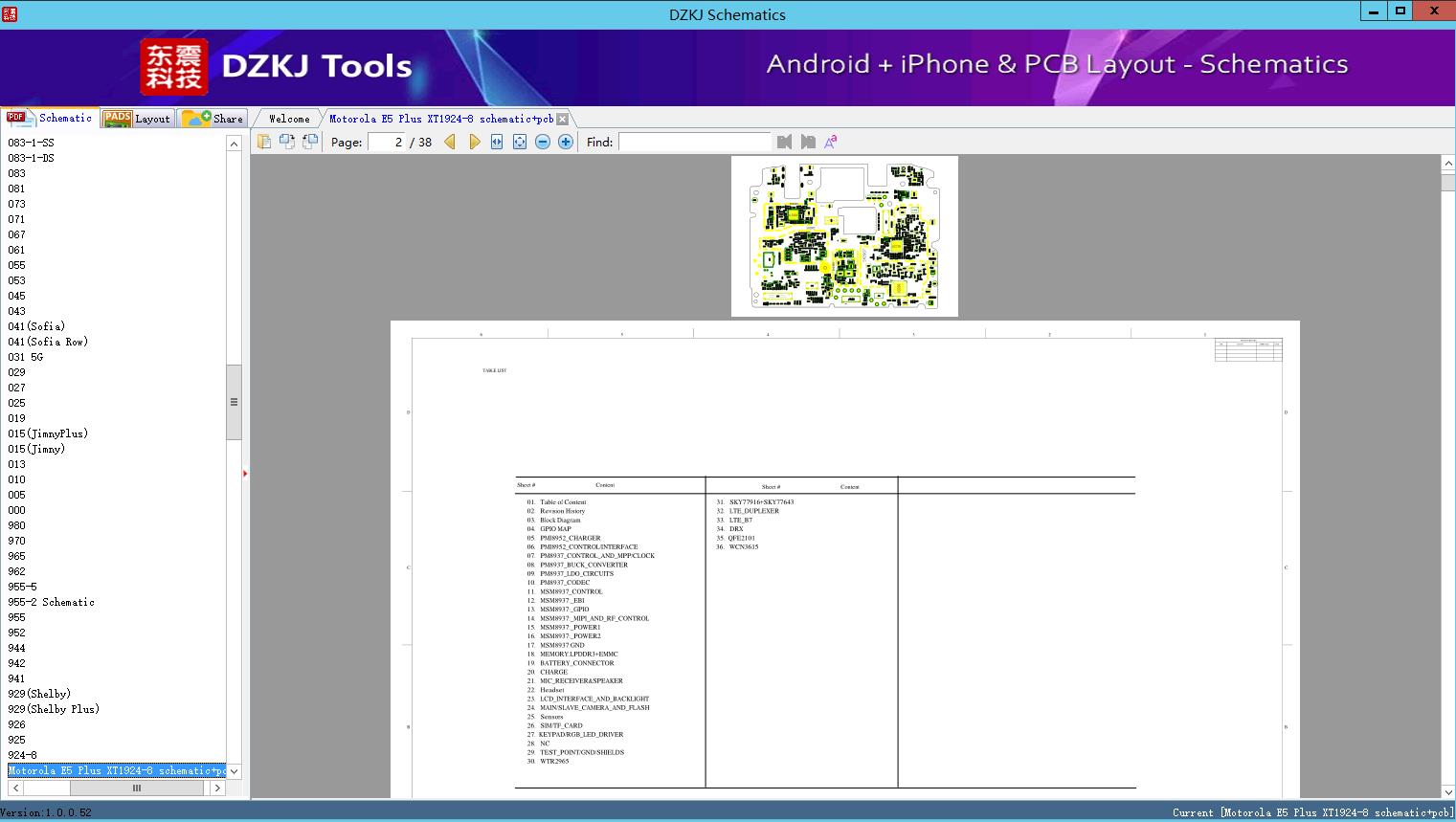Toggle match-case search option icon
The image size is (1456, 822).
(x=831, y=142)
